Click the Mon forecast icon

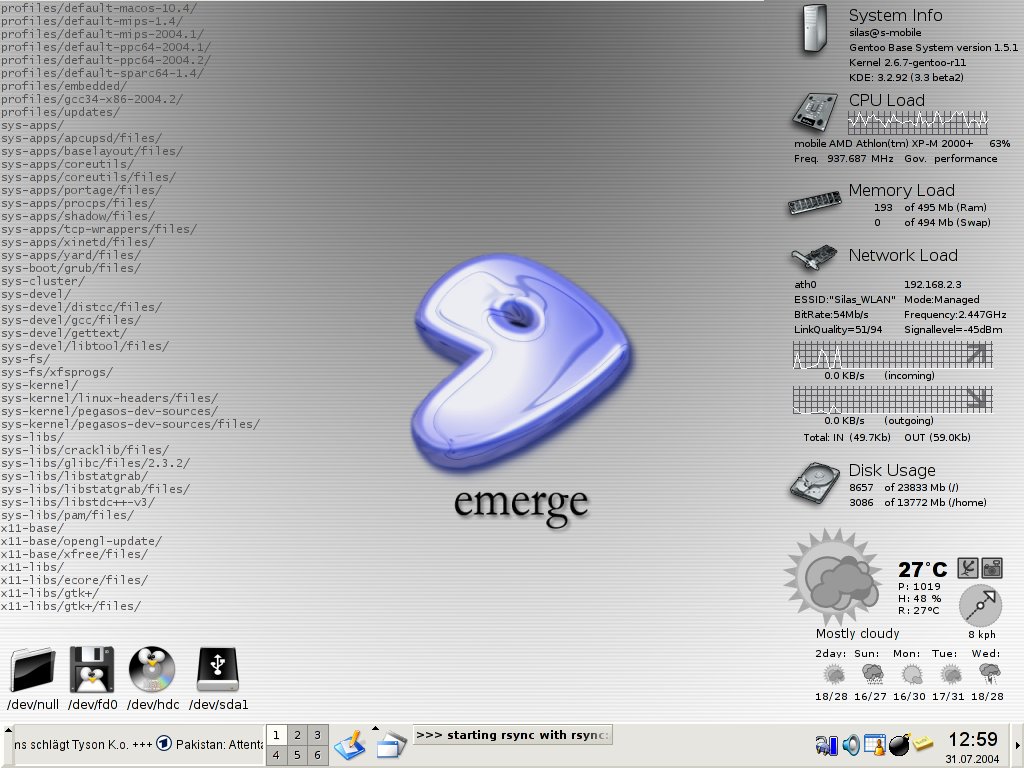912,674
